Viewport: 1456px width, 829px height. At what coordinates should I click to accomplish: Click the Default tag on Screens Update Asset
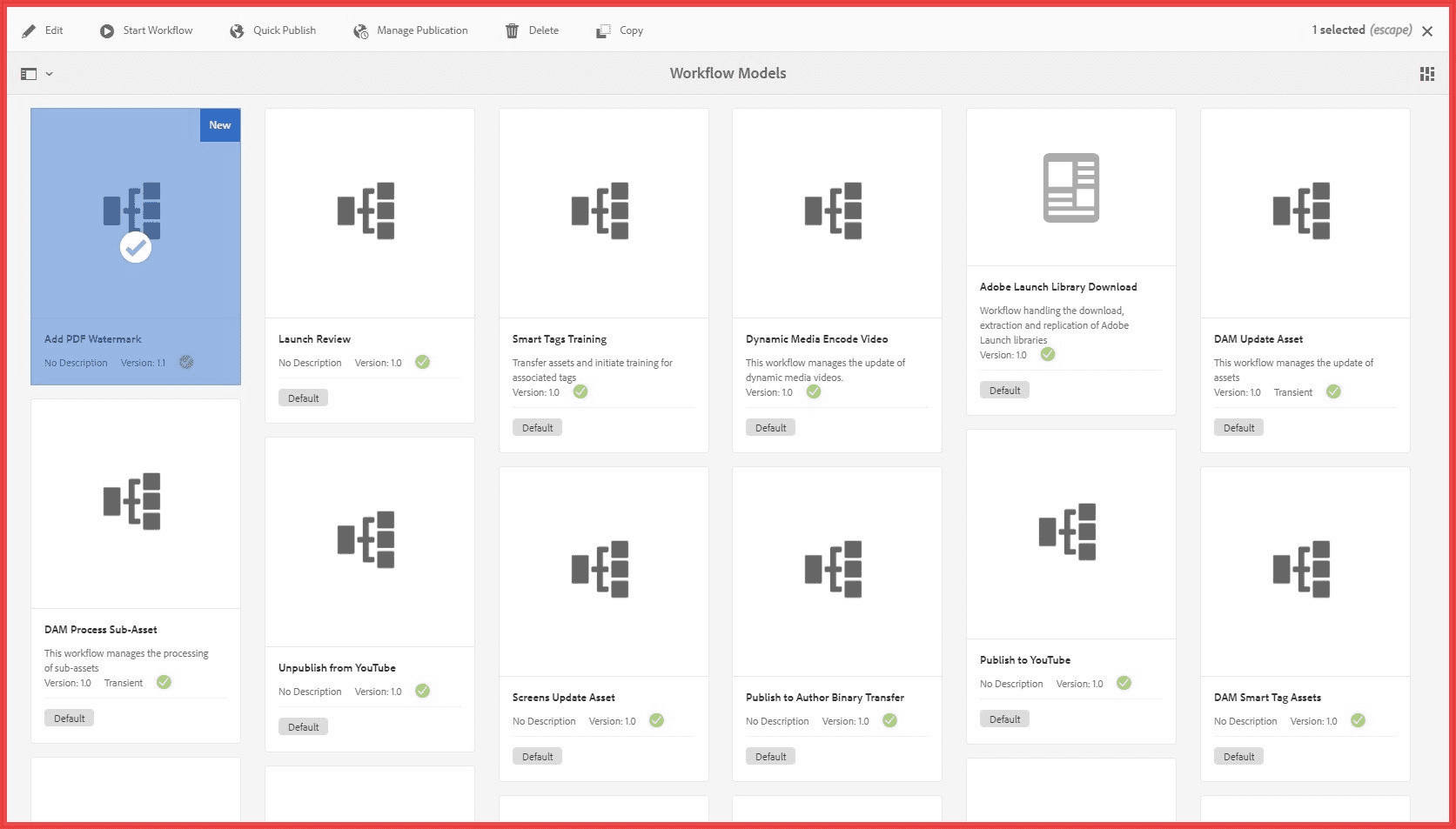[537, 756]
